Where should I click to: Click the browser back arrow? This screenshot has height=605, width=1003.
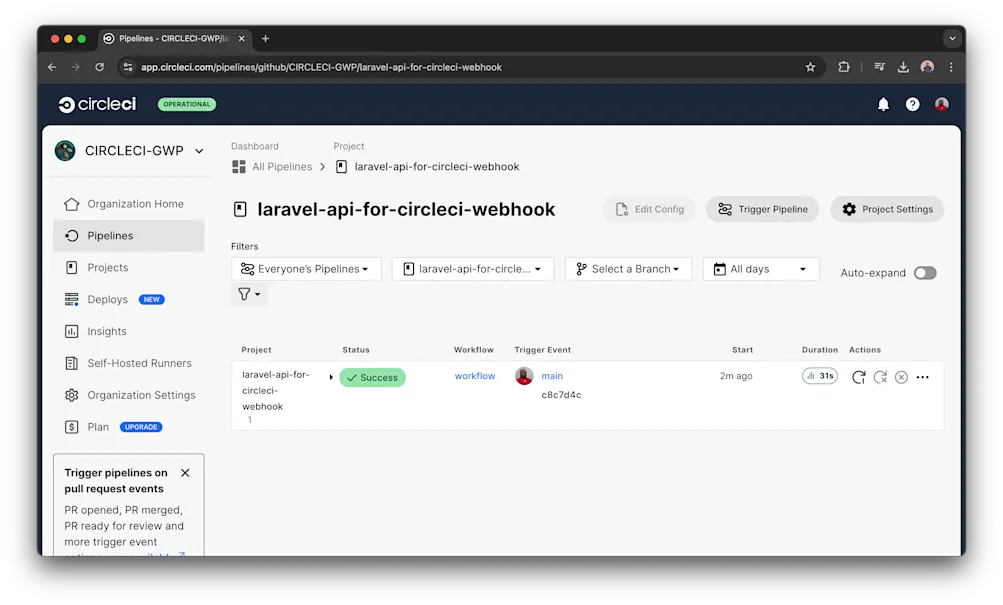pyautogui.click(x=52, y=67)
